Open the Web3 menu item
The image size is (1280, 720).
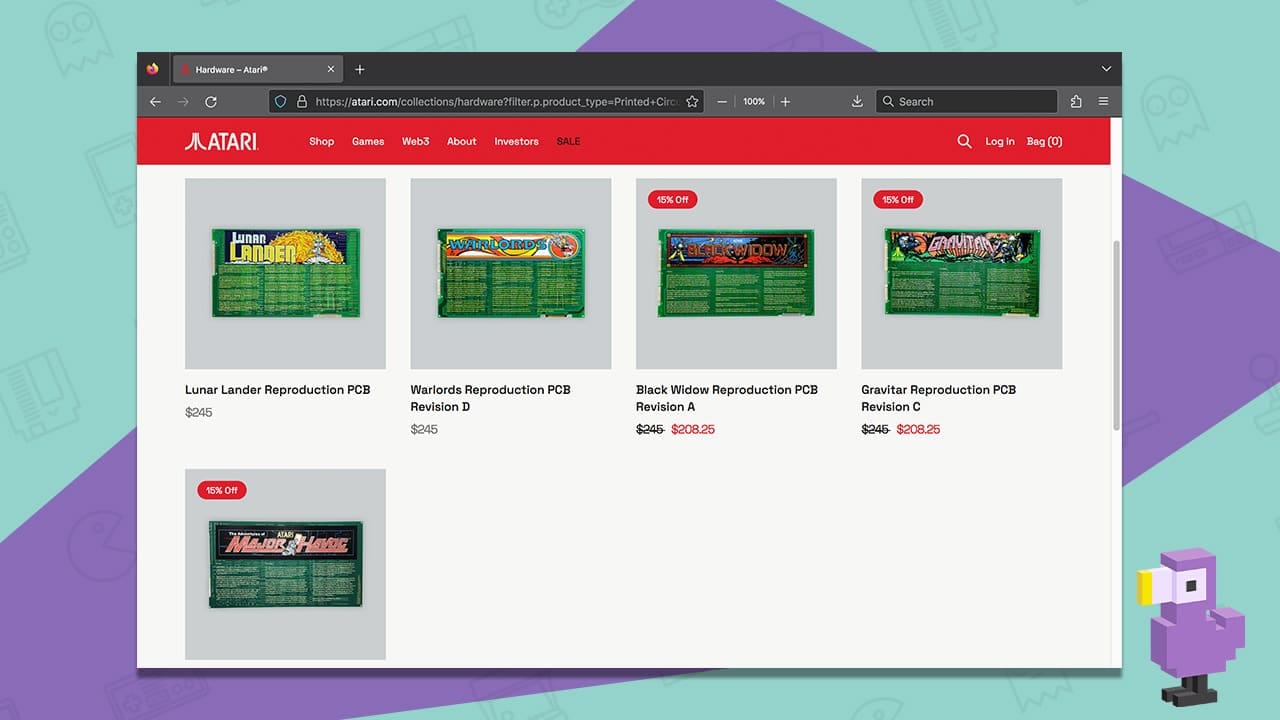coord(416,141)
